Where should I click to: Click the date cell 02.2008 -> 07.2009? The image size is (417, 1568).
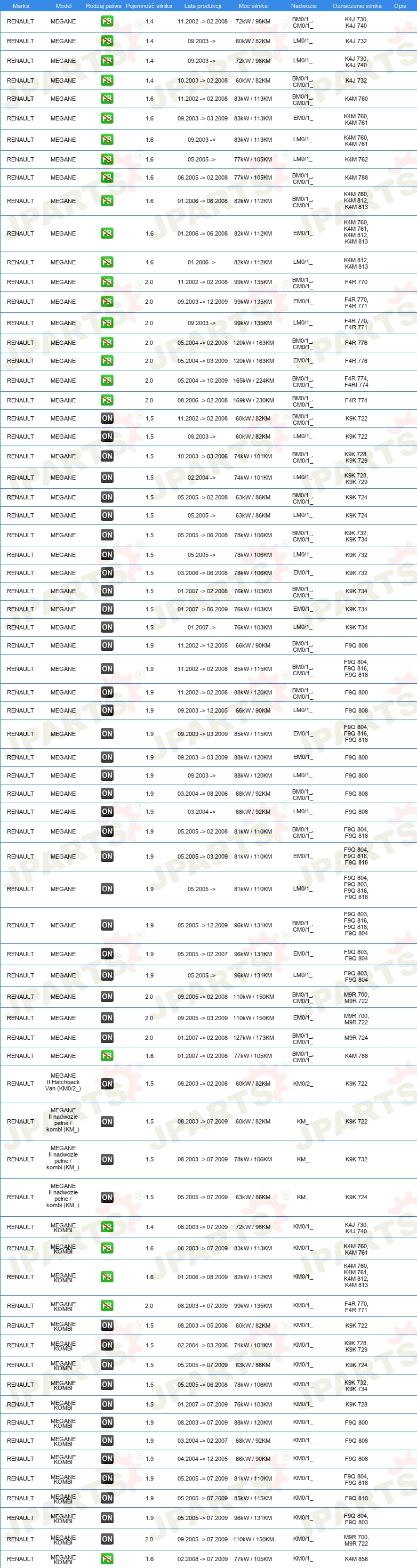pyautogui.click(x=203, y=1559)
